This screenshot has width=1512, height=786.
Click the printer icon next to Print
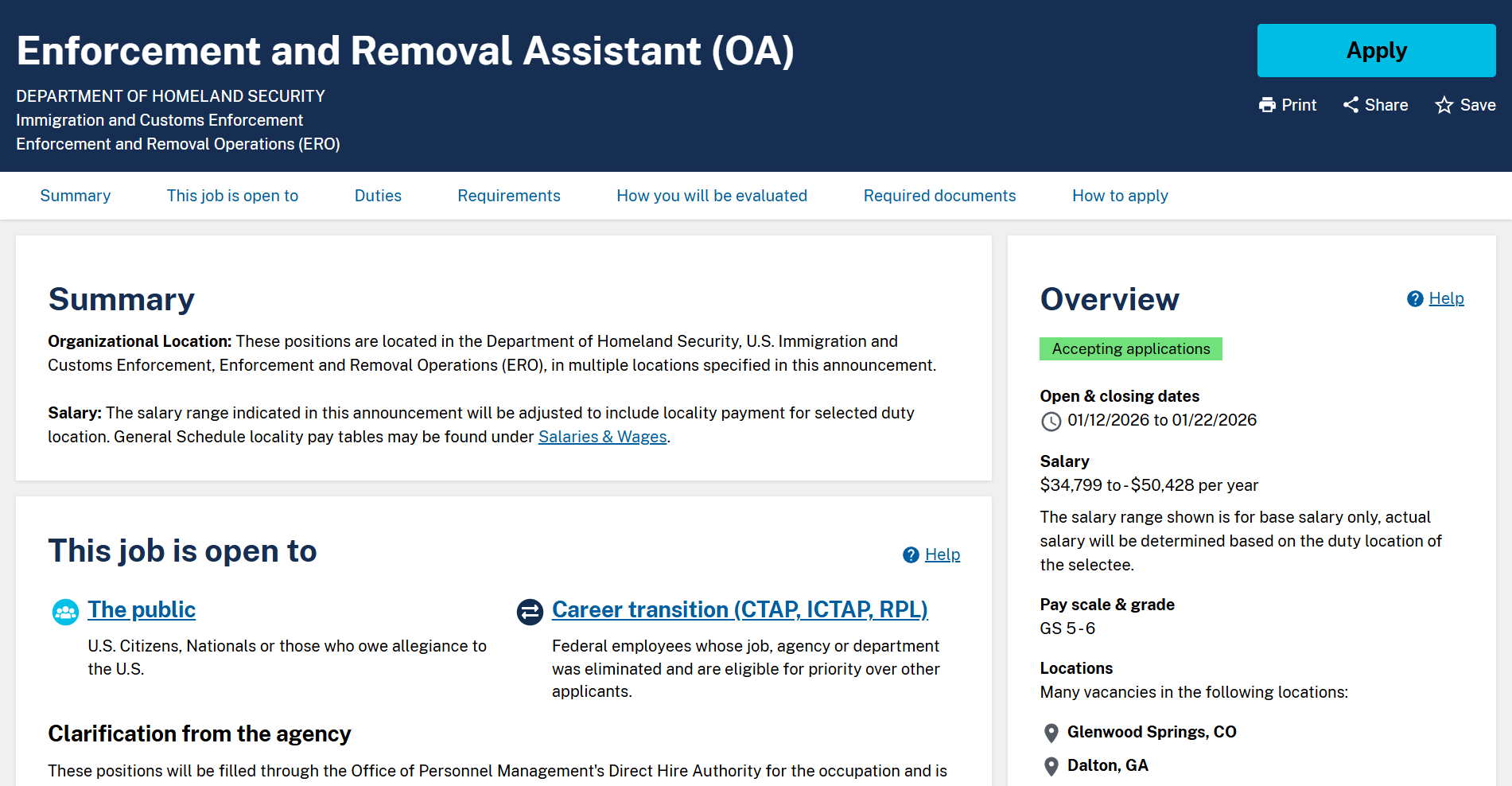[1267, 105]
